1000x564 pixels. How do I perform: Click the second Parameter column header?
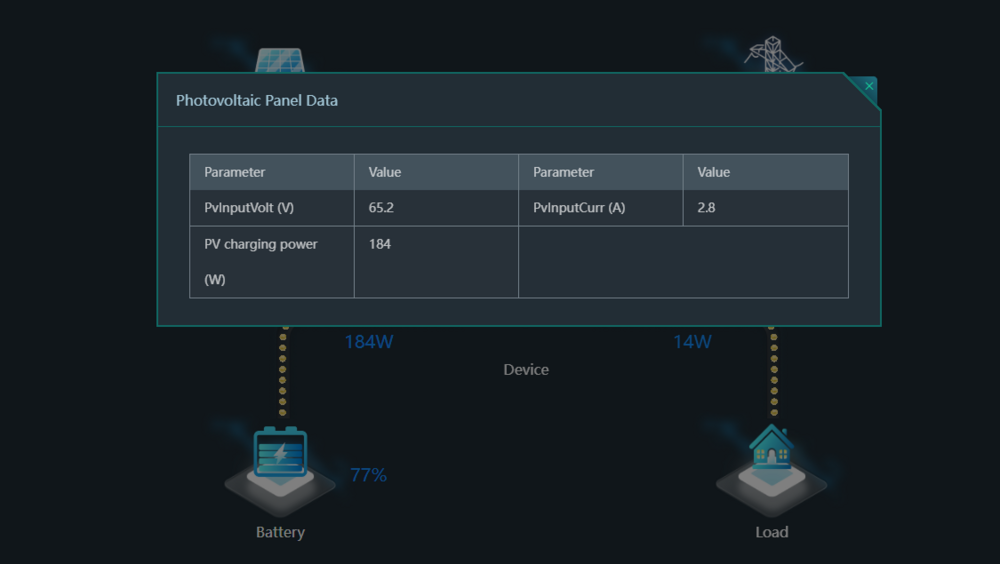pos(601,172)
